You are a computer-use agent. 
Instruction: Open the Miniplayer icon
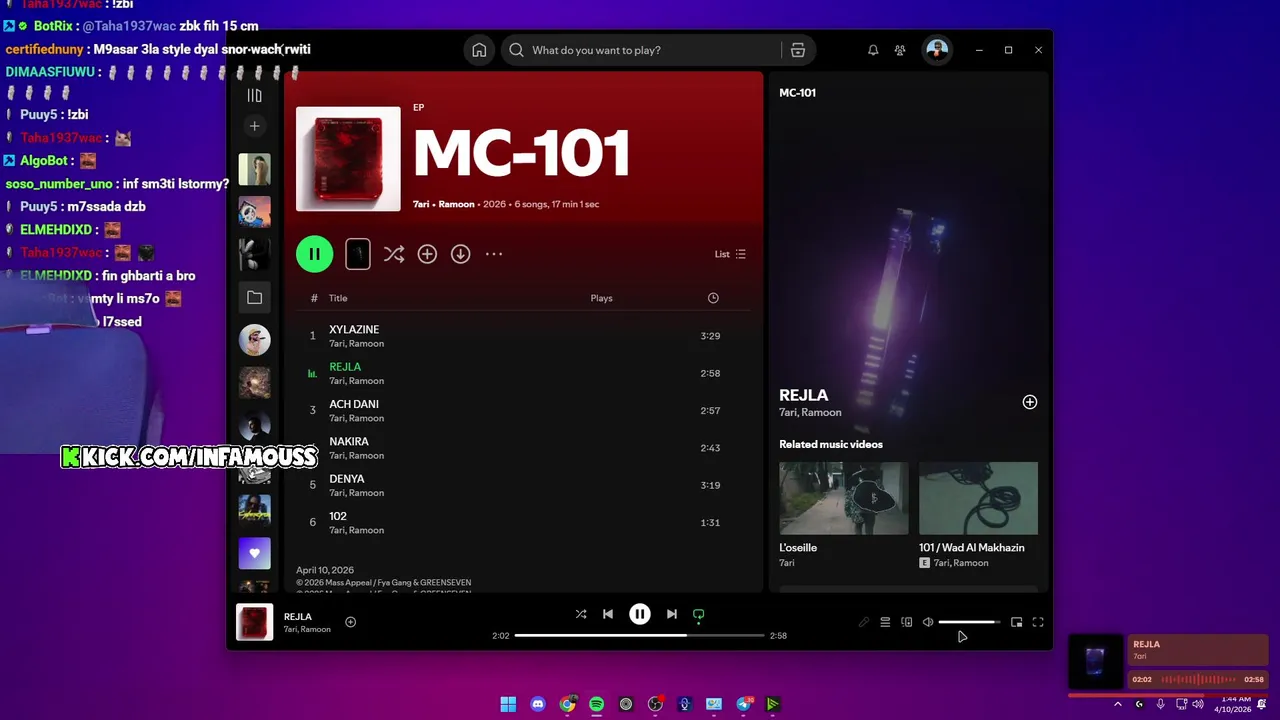1017,622
